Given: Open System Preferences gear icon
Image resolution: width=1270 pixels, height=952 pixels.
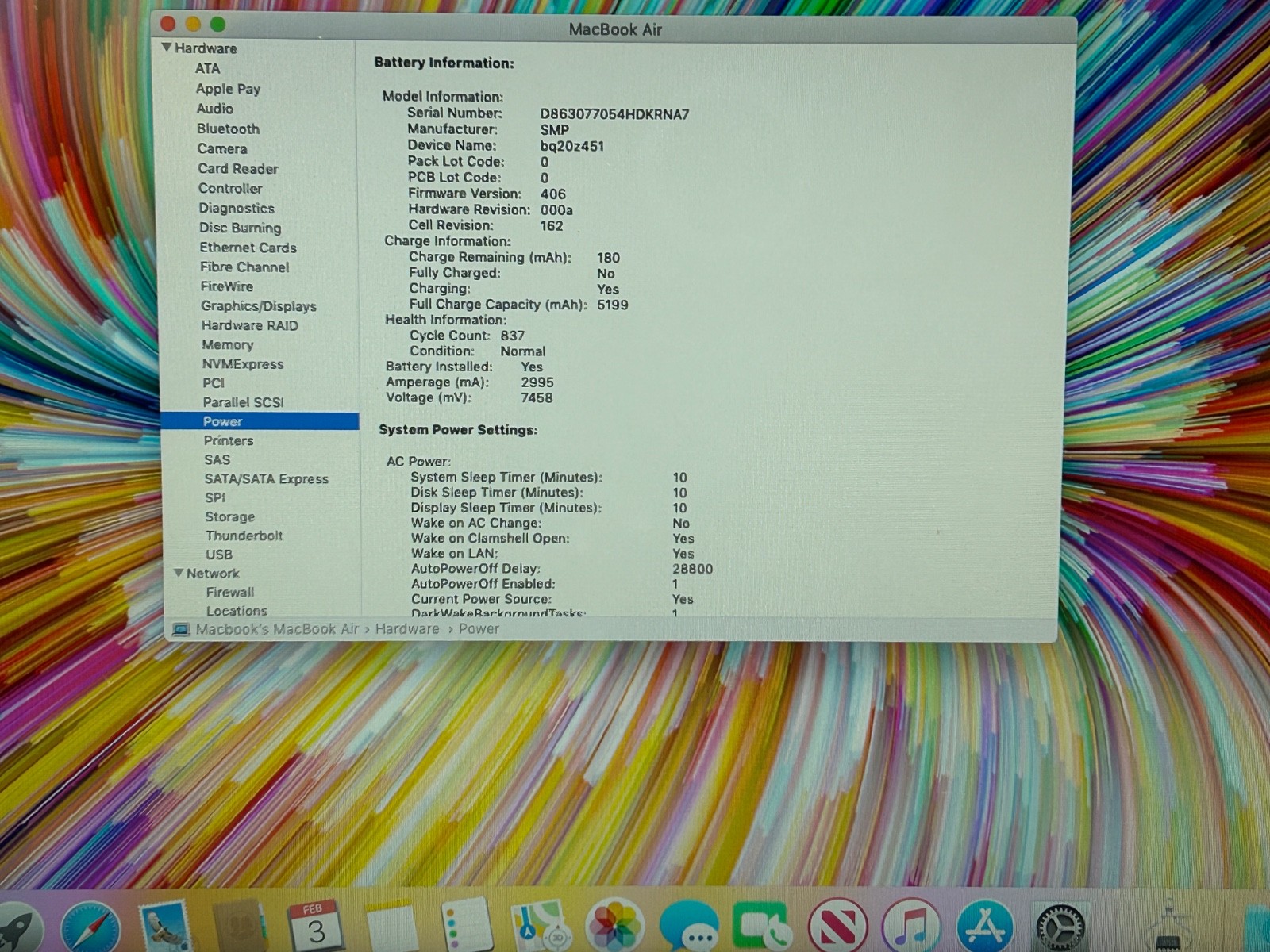Looking at the screenshot, I should coord(1060,927).
